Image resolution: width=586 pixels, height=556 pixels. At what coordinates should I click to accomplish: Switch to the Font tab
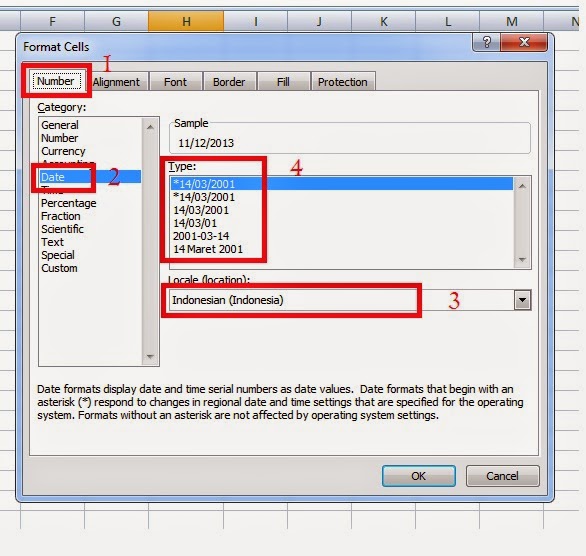[x=175, y=82]
